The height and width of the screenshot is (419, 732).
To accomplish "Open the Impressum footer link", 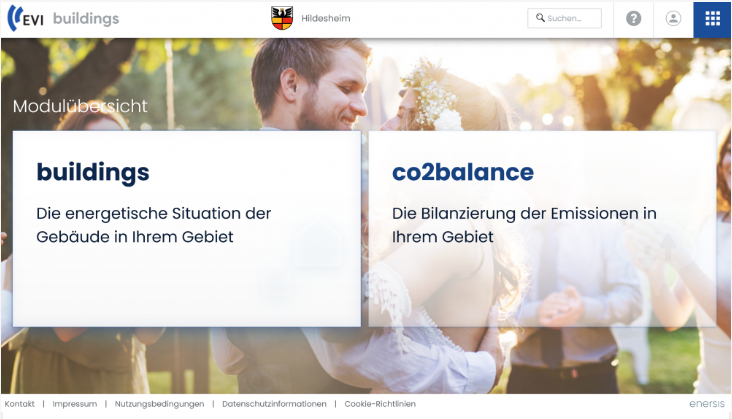I will click(x=75, y=404).
